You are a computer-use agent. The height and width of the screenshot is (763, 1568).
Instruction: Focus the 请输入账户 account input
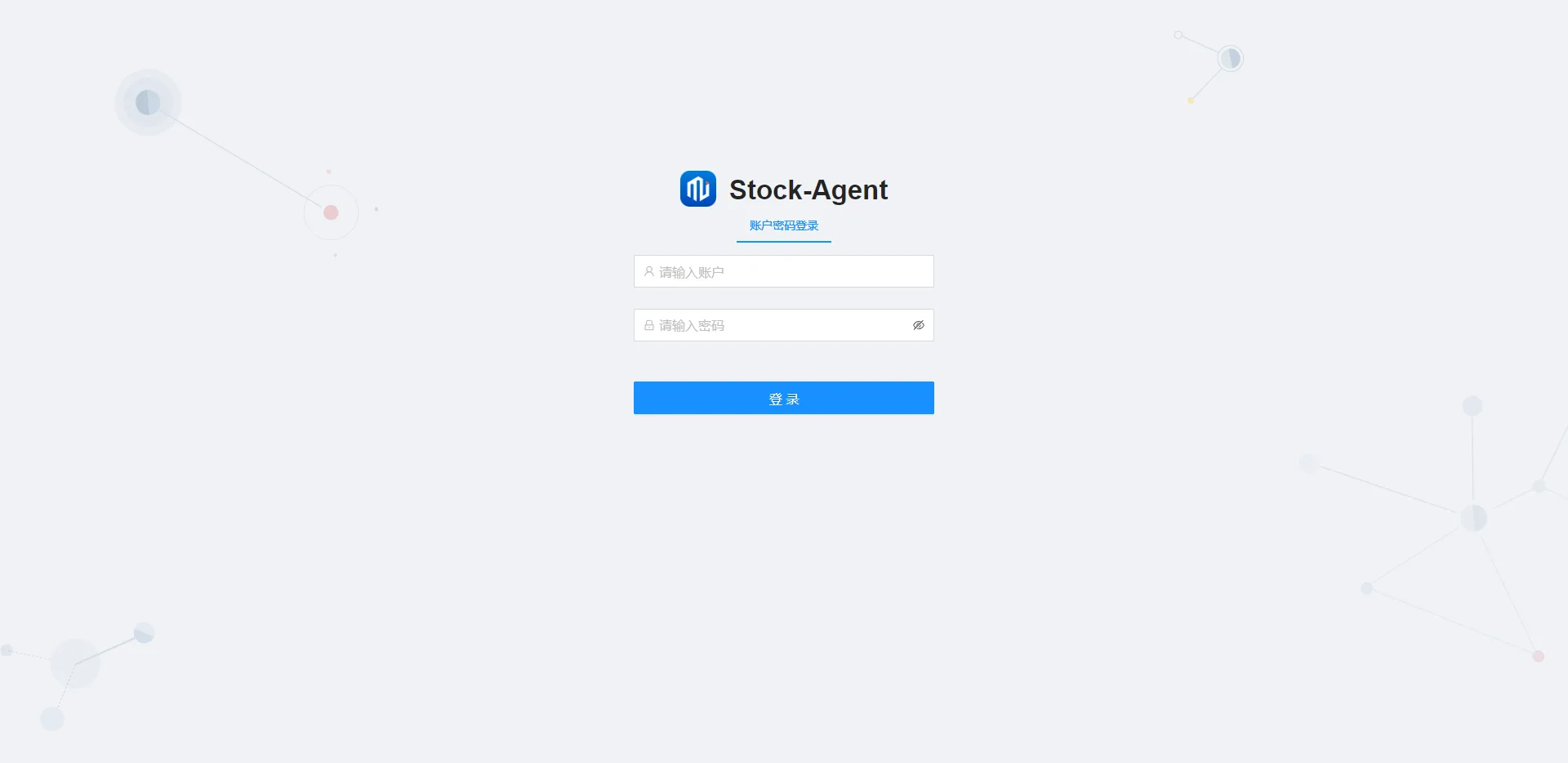[x=784, y=271]
